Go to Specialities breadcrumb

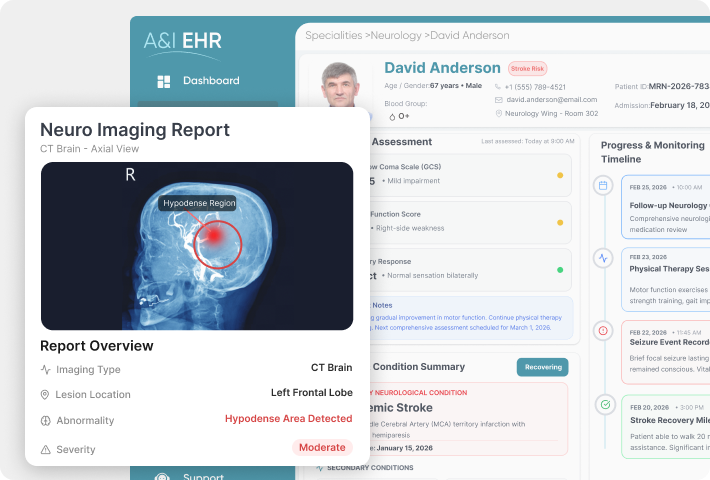pos(334,35)
